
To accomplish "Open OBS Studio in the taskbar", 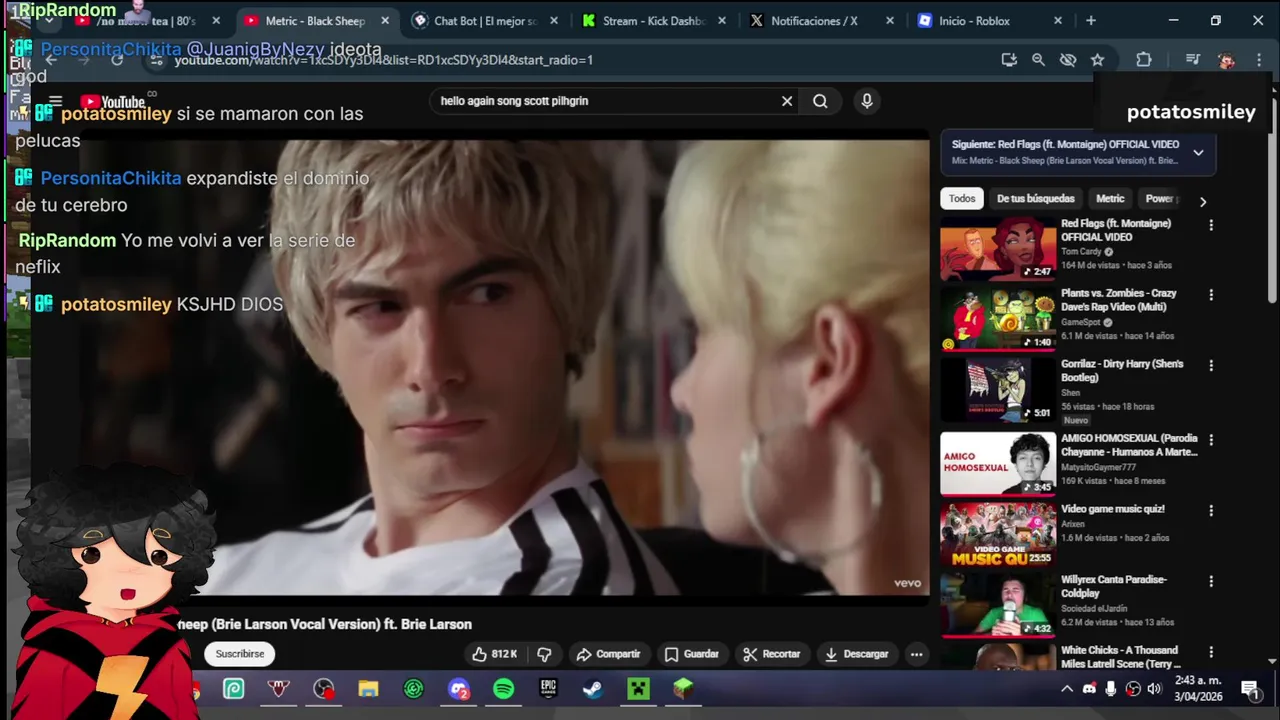I will (x=324, y=689).
